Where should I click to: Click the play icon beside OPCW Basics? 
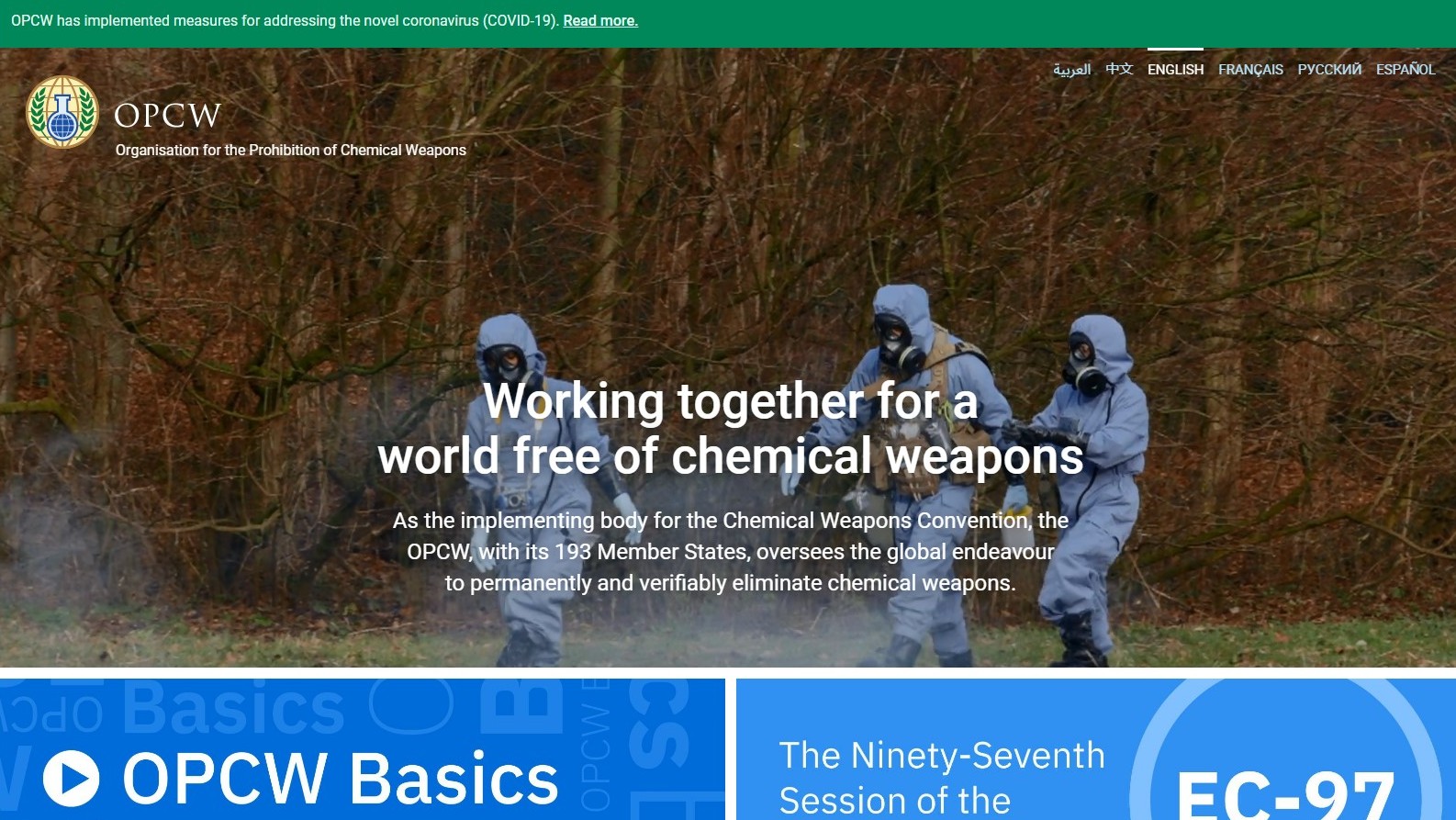click(72, 779)
